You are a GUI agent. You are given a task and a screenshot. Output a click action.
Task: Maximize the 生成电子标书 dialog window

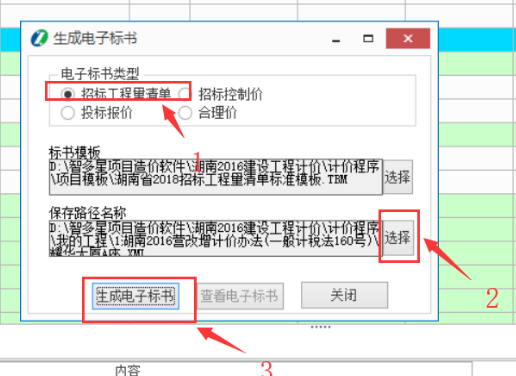[368, 39]
